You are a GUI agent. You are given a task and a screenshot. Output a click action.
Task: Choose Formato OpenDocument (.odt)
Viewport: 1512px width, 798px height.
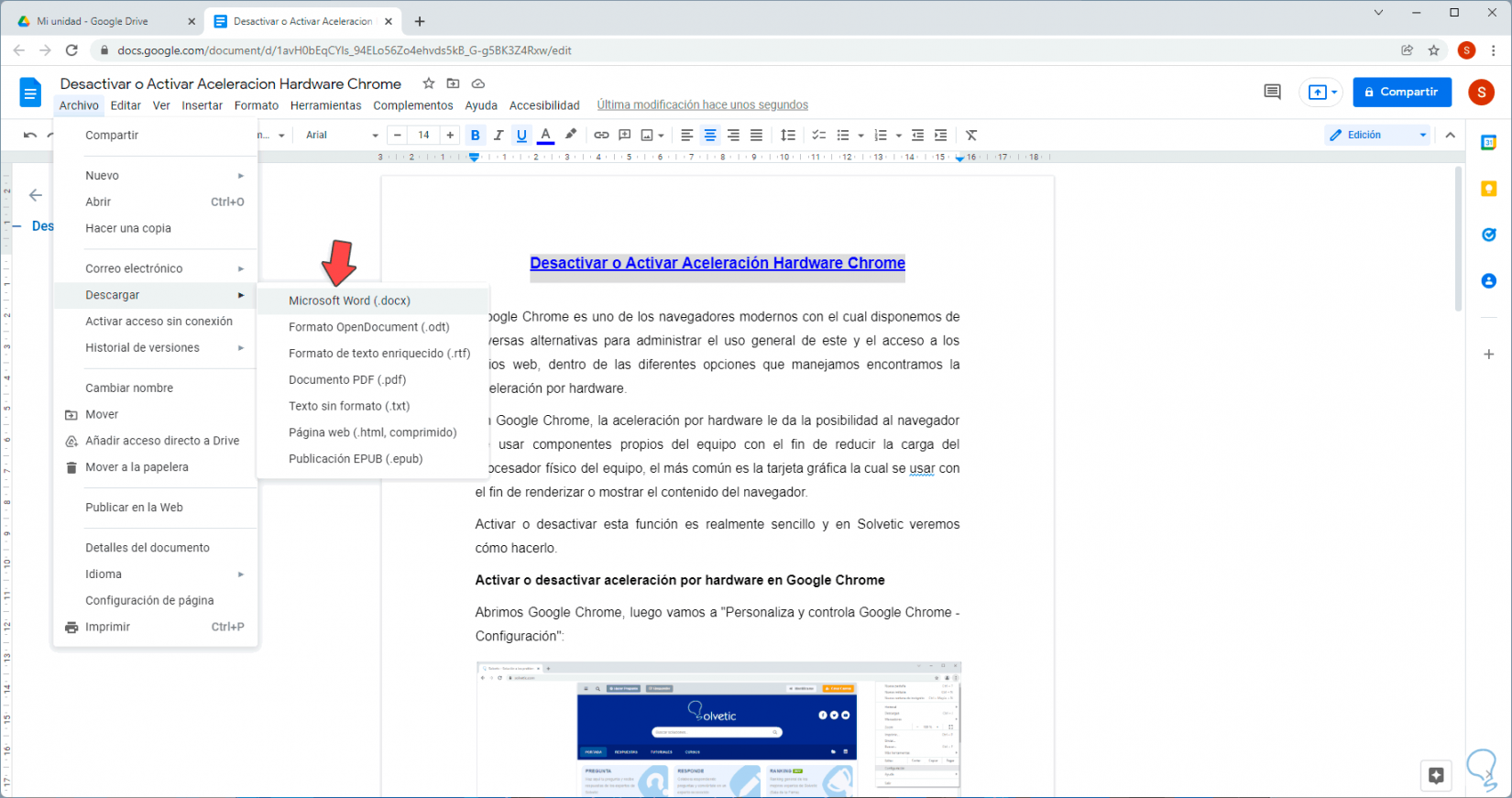click(373, 327)
